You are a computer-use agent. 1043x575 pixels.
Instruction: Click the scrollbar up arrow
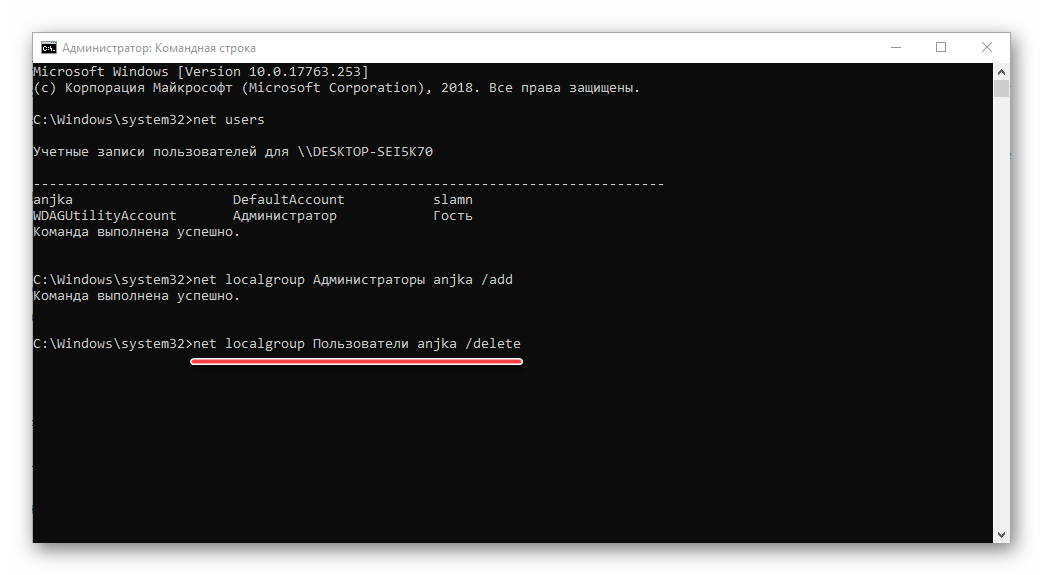click(x=1001, y=72)
